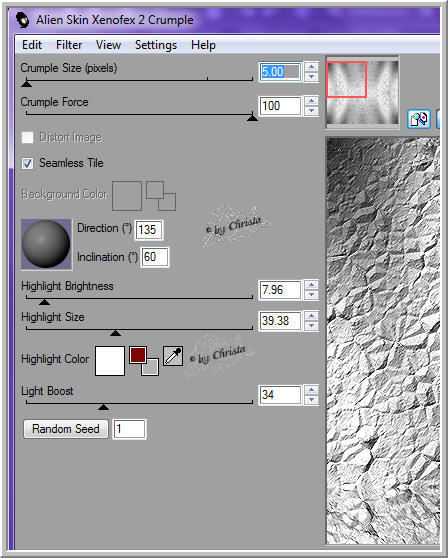448x558 pixels.
Task: Decrease Crumple Force with down arrow
Action: (311, 110)
